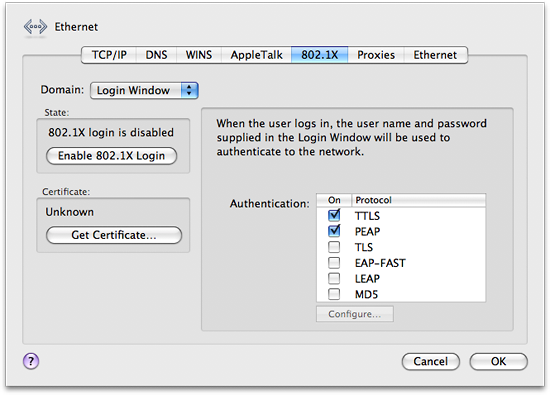Open the help question mark button
The image size is (550, 395).
[x=31, y=361]
